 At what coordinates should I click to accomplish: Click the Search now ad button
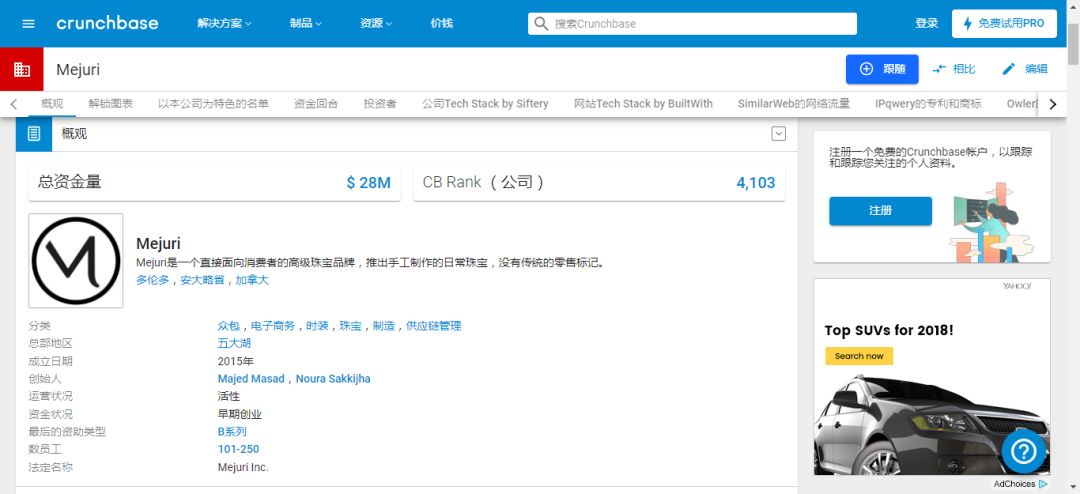coord(859,356)
